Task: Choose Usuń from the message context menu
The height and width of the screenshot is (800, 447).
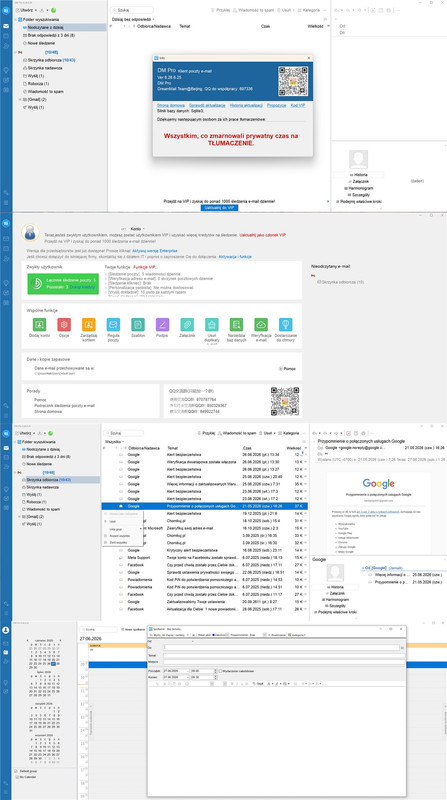Action: point(123,521)
